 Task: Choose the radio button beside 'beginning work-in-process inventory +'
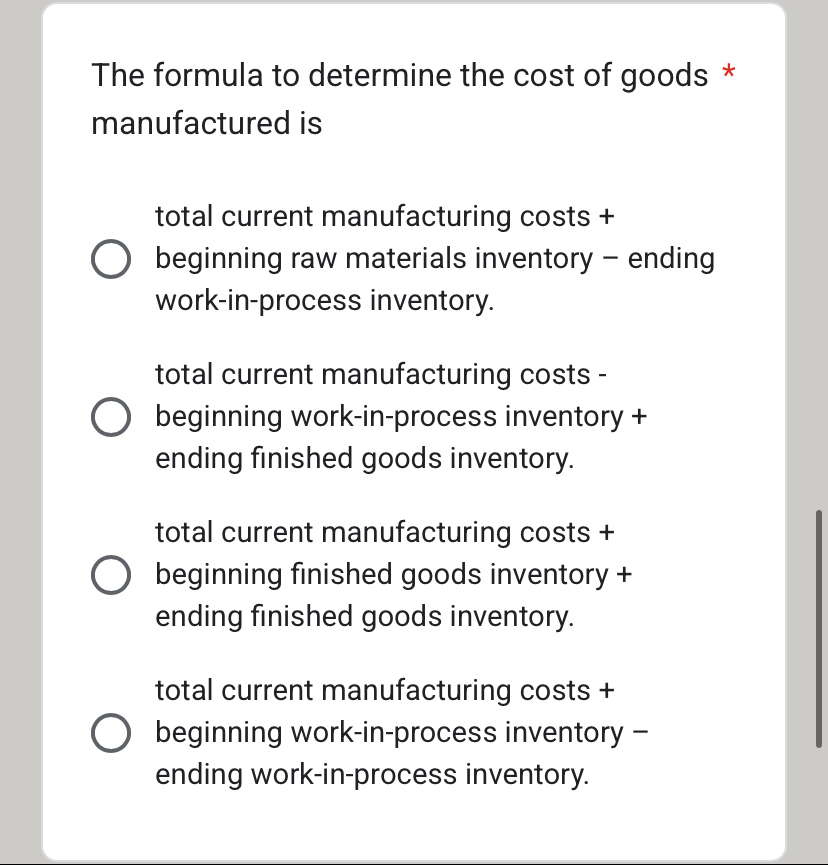pyautogui.click(x=110, y=417)
